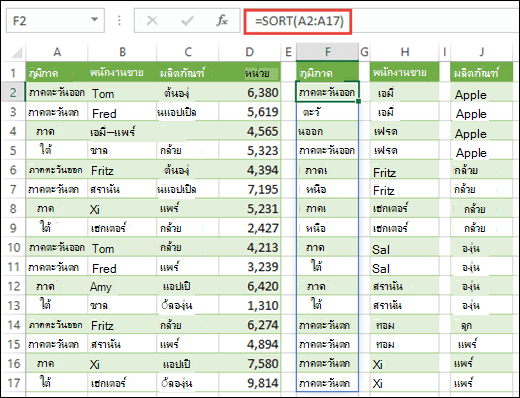
Task: Click cell D2 with value 6,380
Action: pos(249,93)
